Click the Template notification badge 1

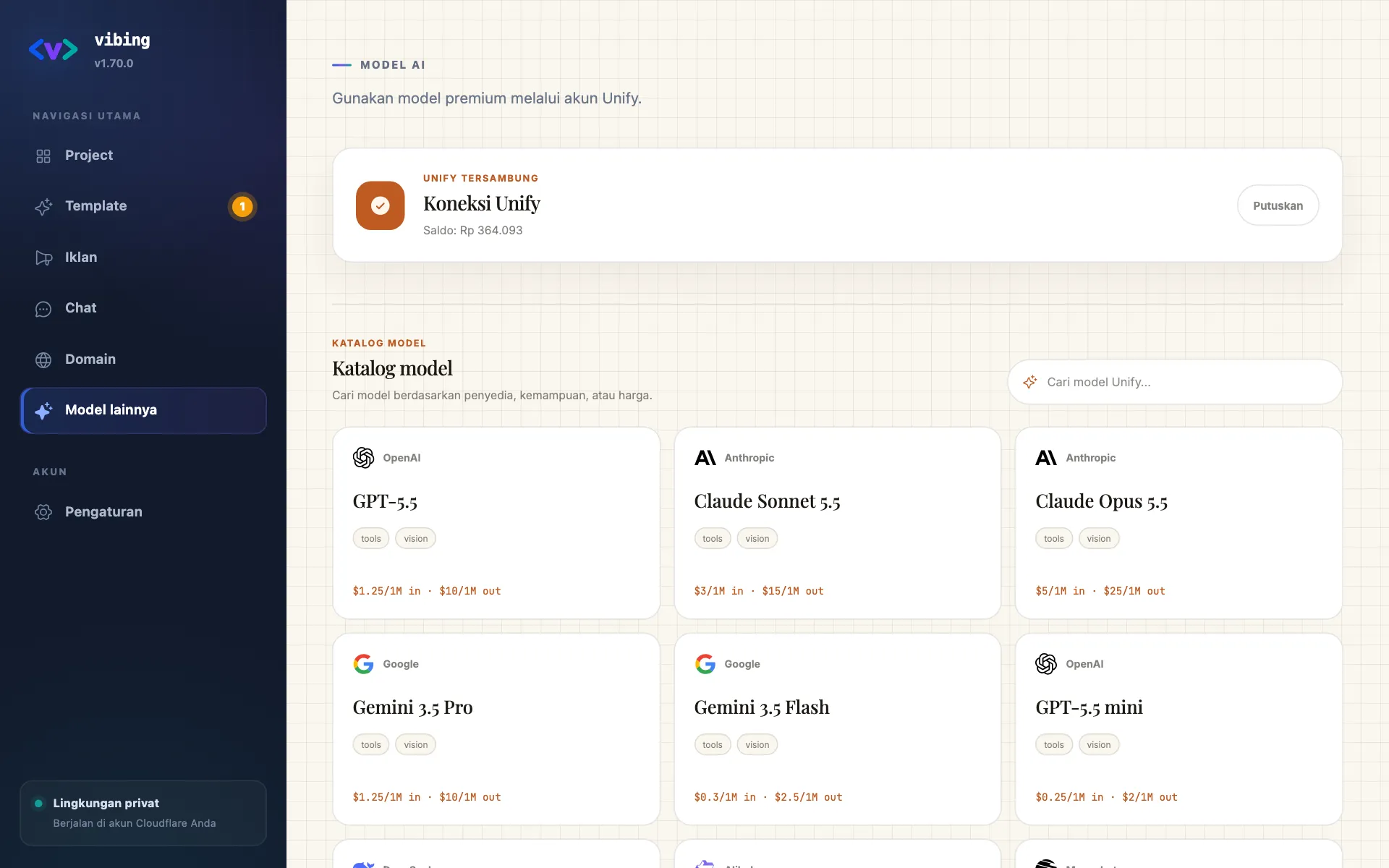point(242,207)
